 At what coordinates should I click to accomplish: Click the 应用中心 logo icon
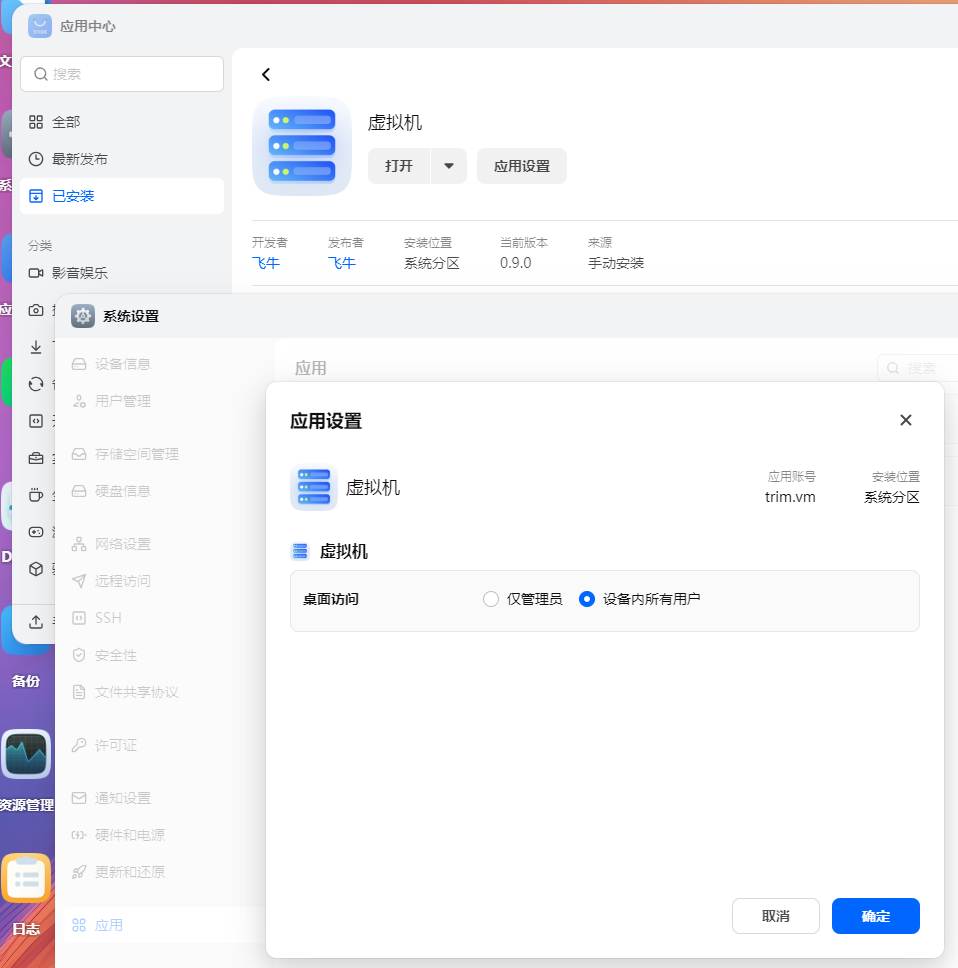coord(40,26)
